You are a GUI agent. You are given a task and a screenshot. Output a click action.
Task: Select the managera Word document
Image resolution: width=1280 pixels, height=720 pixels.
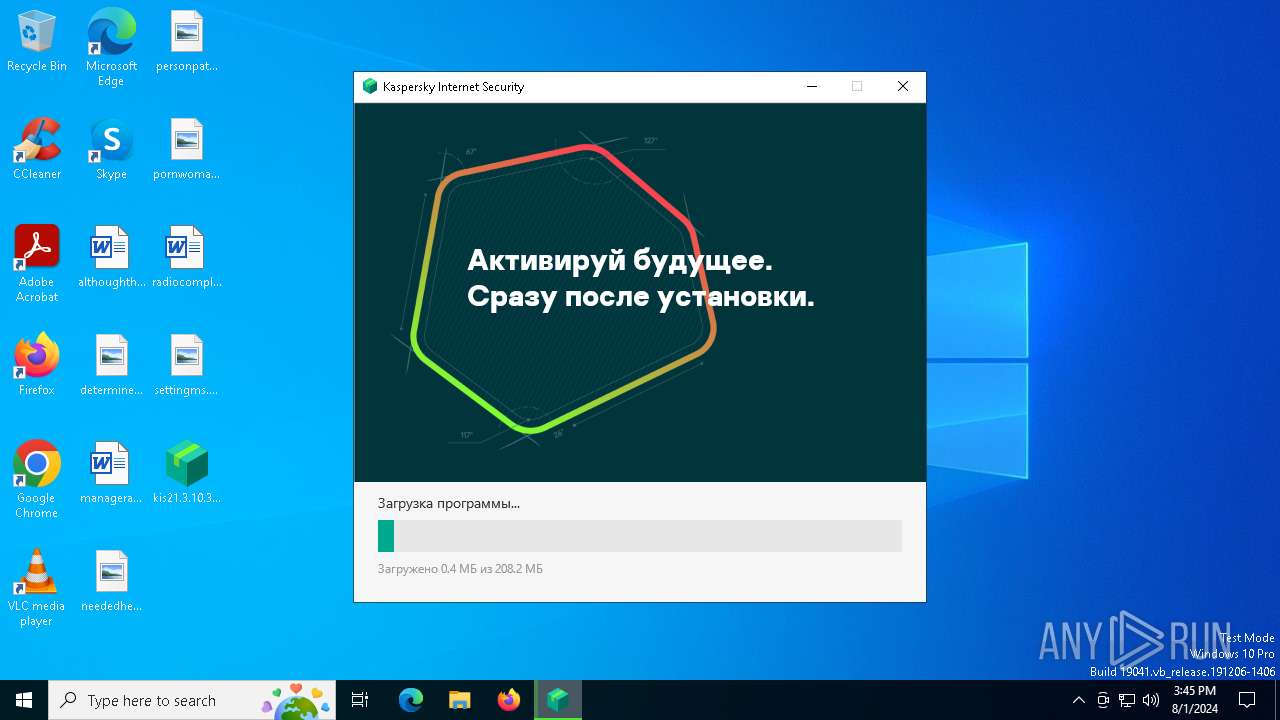111,473
